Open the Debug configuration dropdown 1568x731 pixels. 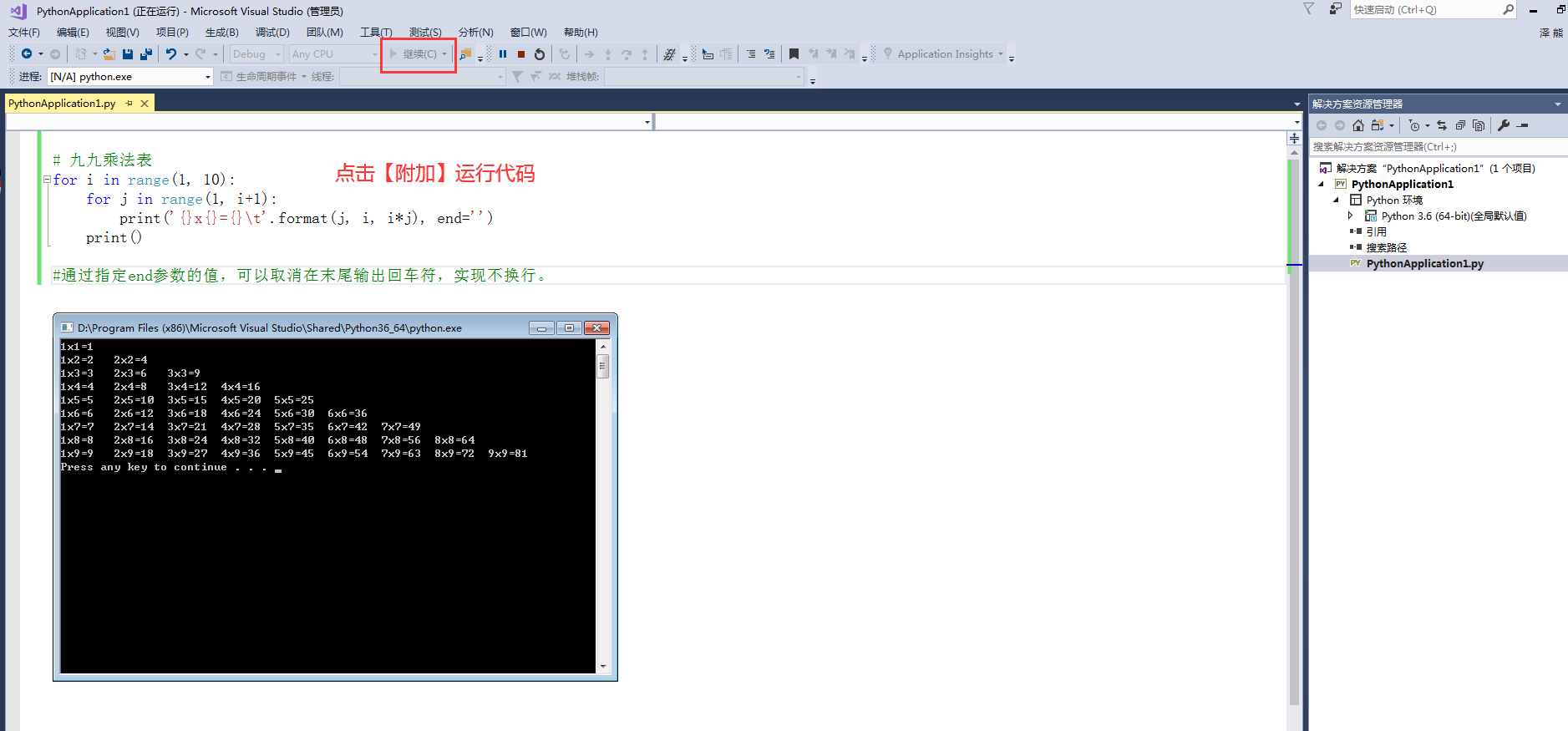(x=257, y=54)
